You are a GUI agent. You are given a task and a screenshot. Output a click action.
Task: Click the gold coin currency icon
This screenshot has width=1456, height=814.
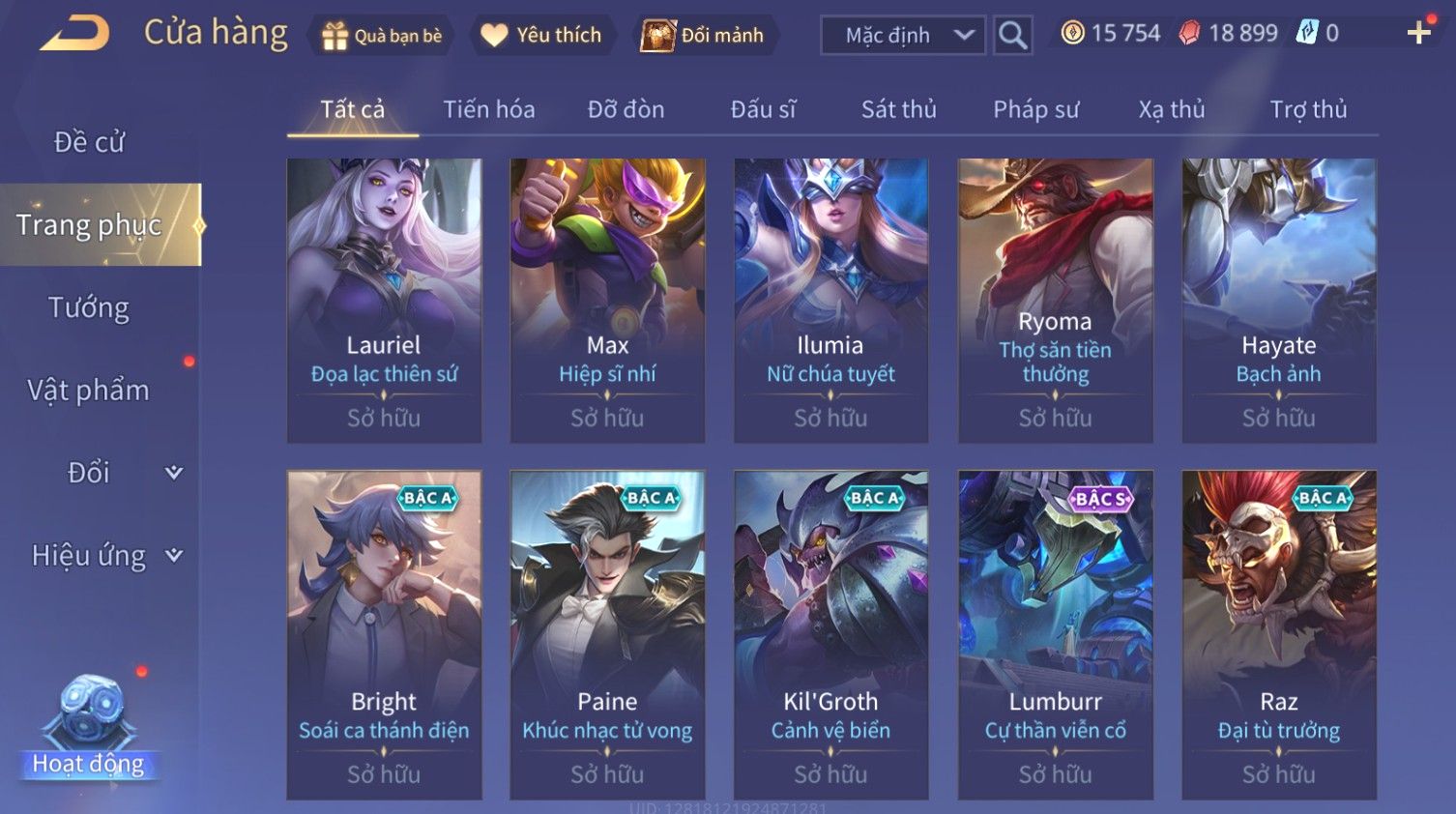[x=1072, y=33]
